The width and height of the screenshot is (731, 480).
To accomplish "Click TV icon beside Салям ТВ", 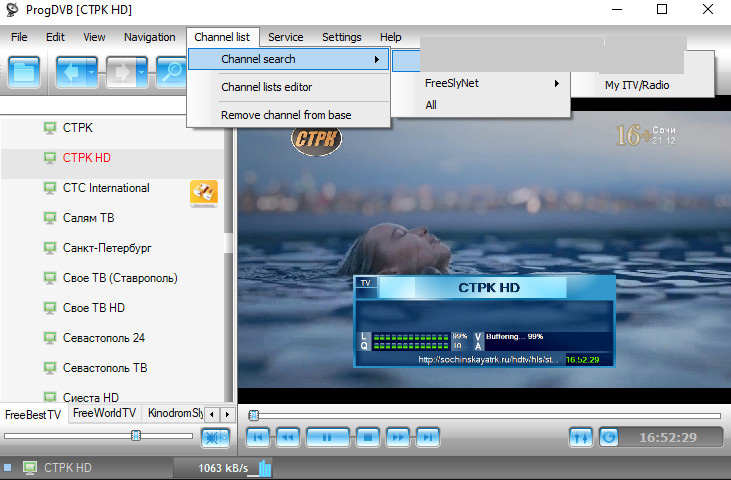I will click(x=50, y=218).
